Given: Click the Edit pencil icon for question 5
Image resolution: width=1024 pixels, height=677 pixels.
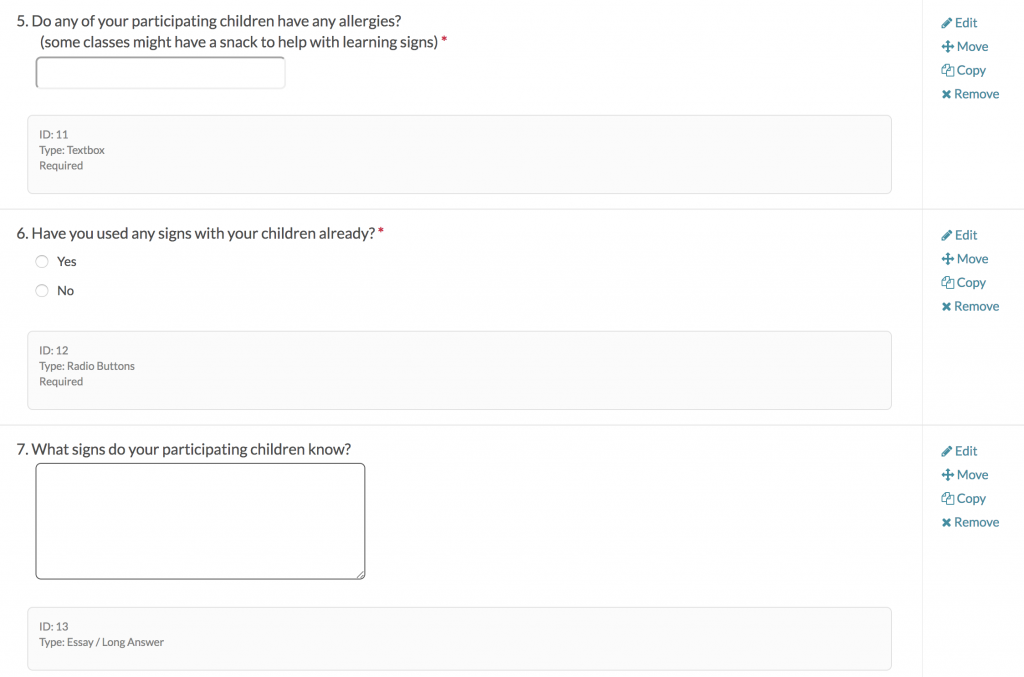Looking at the screenshot, I should click(947, 23).
